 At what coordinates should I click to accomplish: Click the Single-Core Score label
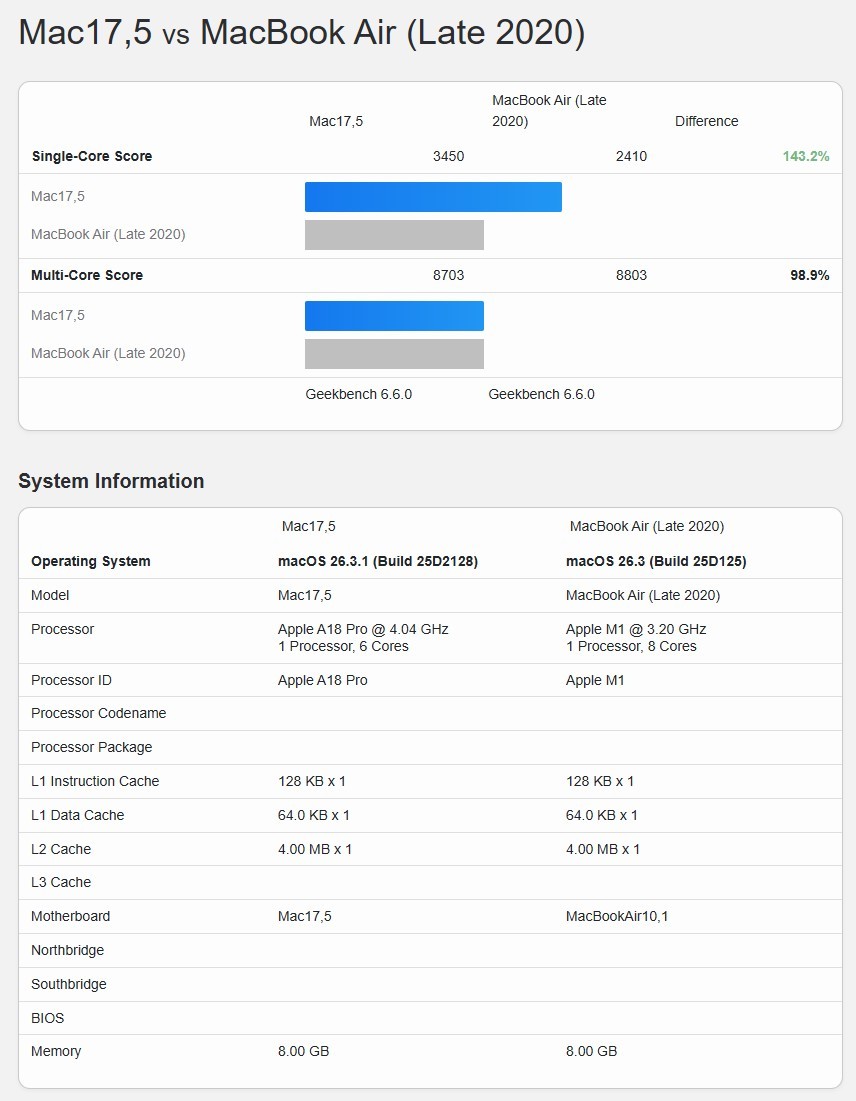pos(92,156)
